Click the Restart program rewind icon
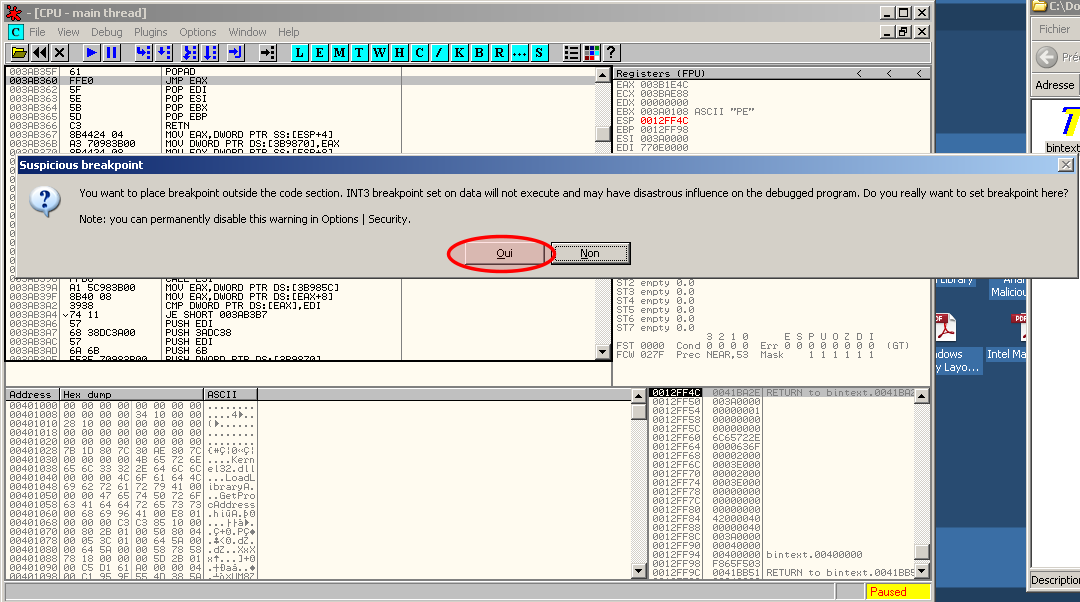 pyautogui.click(x=39, y=52)
